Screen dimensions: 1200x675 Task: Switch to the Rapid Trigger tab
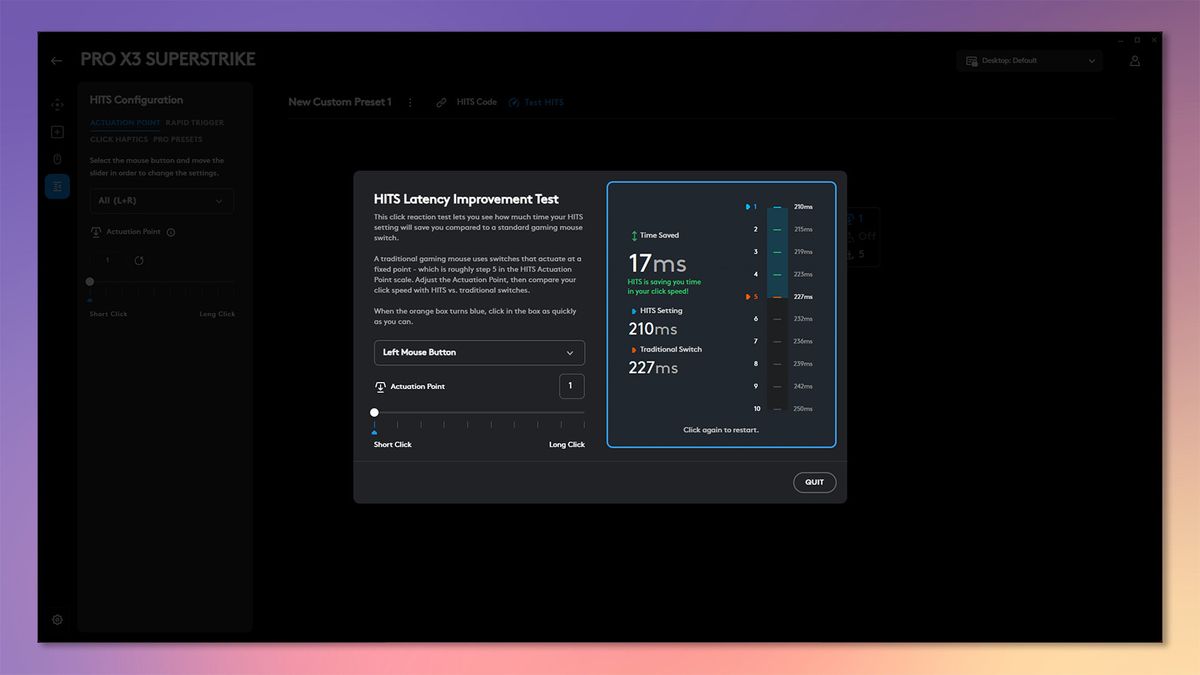[195, 123]
